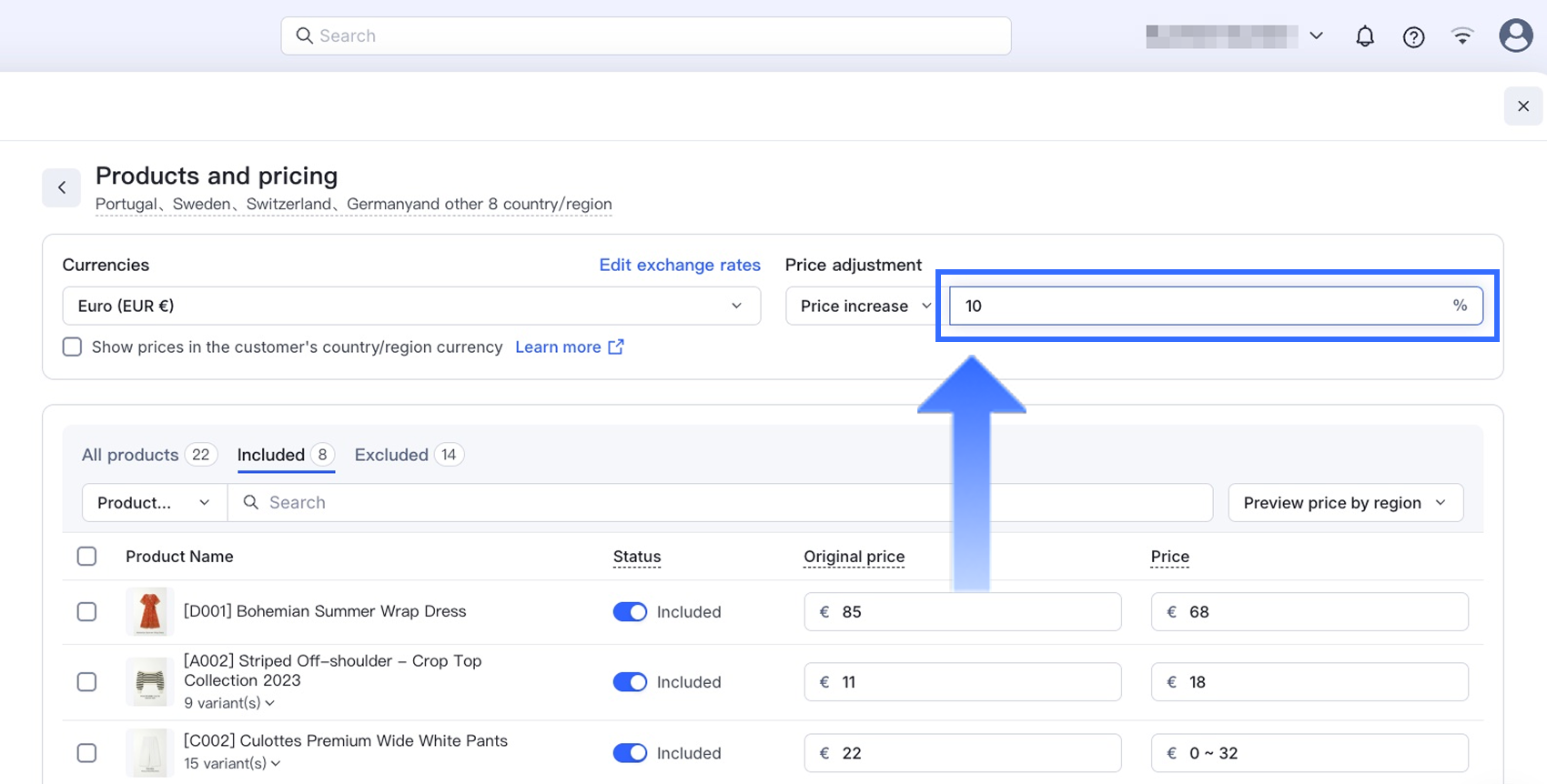
Task: Click the price adjustment percentage field
Action: pos(1201,306)
